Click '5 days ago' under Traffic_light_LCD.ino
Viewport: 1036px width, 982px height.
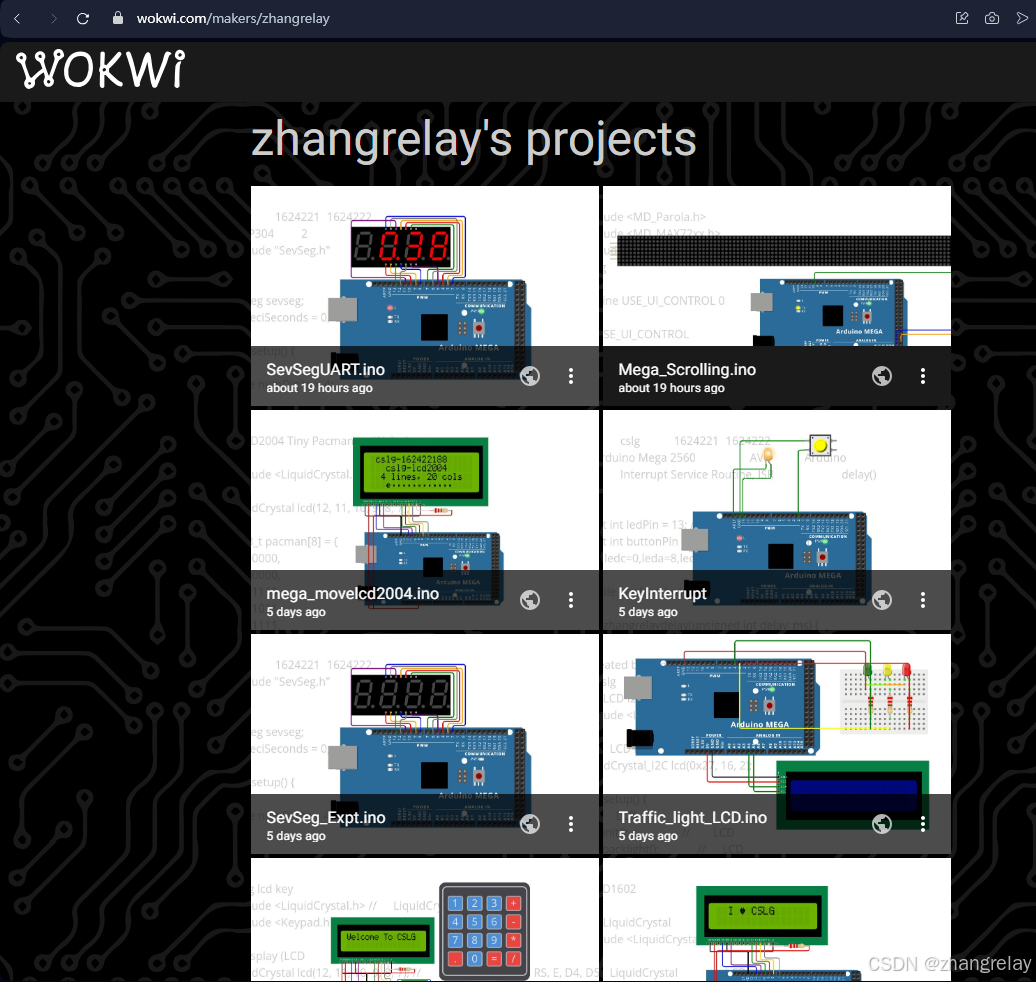648,836
